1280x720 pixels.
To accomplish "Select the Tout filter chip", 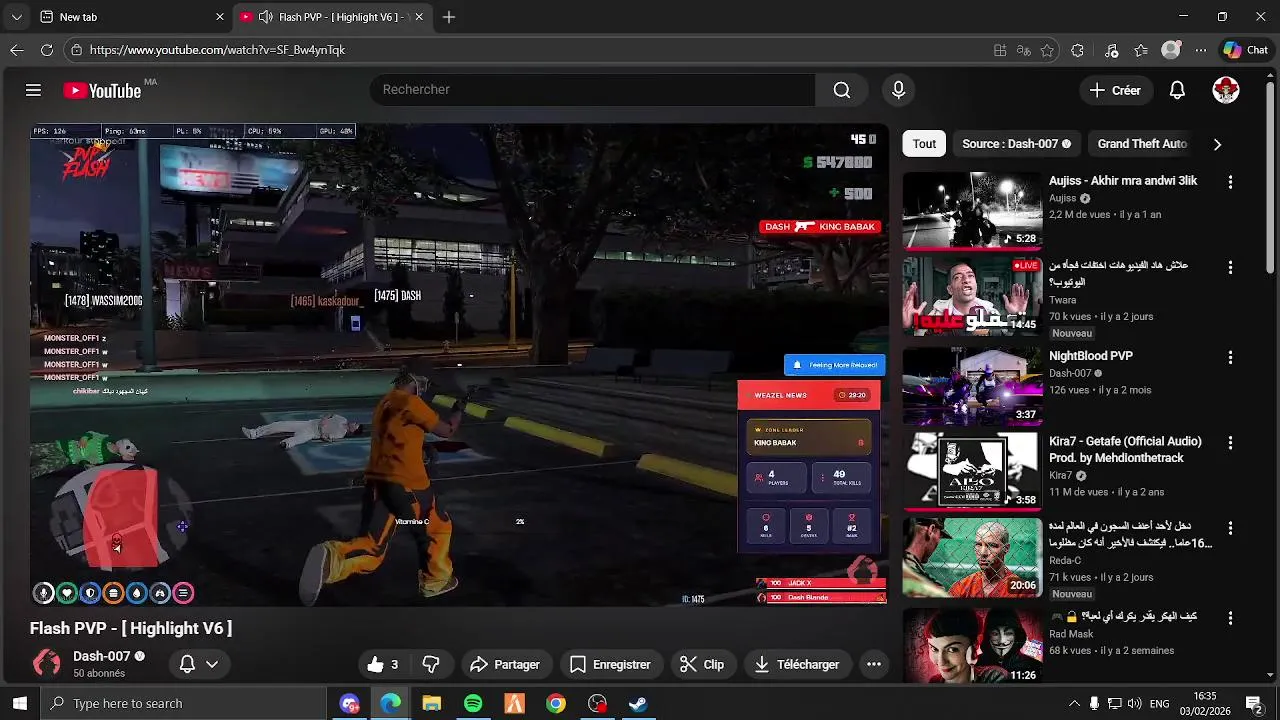I will click(x=924, y=144).
